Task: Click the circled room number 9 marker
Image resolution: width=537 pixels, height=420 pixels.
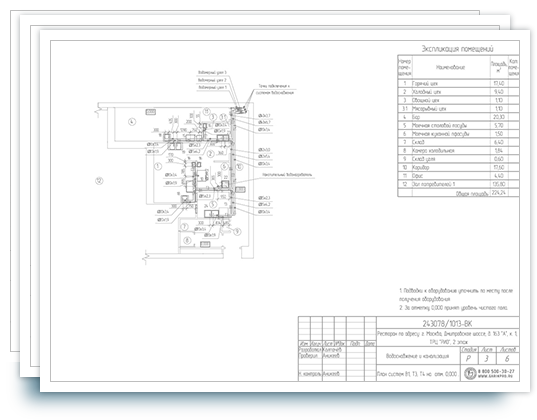Action: click(237, 231)
